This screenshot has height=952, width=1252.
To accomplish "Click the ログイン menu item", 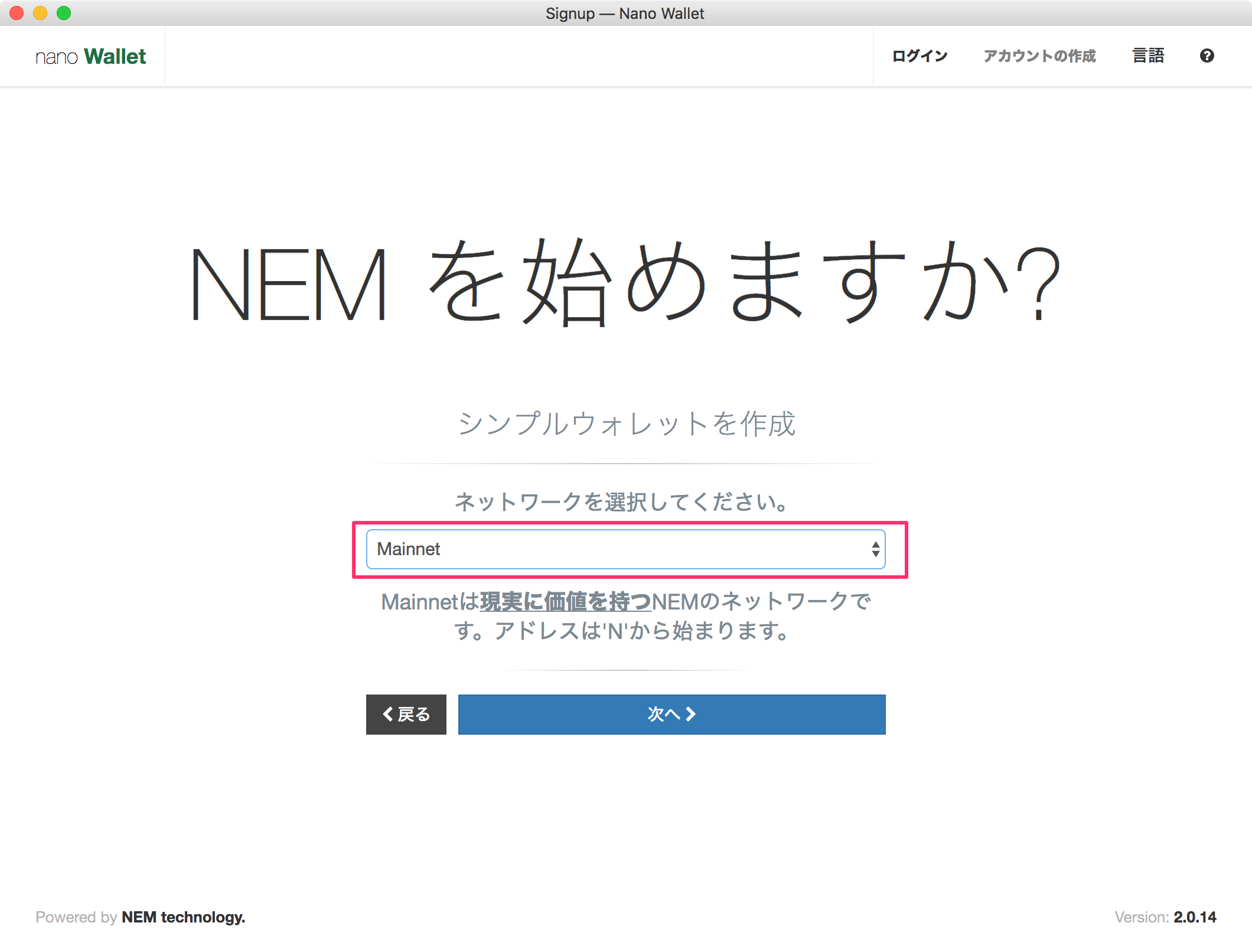I will pyautogui.click(x=920, y=56).
